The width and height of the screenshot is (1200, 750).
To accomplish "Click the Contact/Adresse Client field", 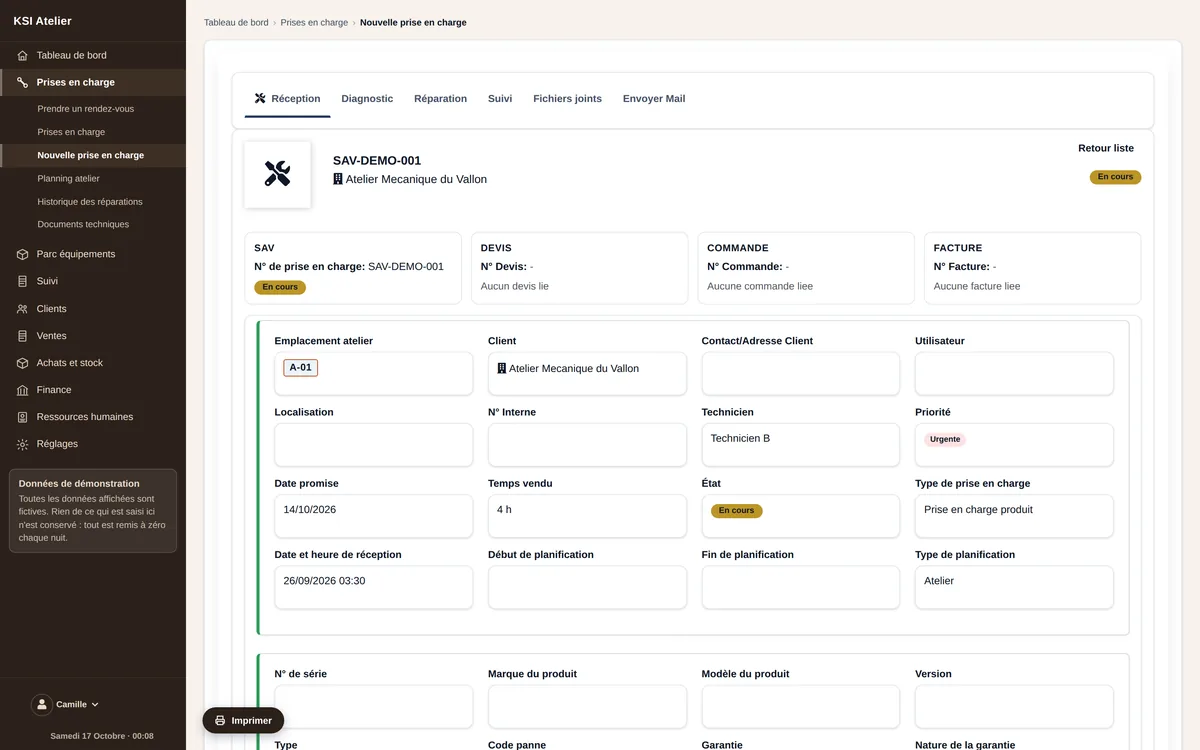I will click(x=800, y=373).
